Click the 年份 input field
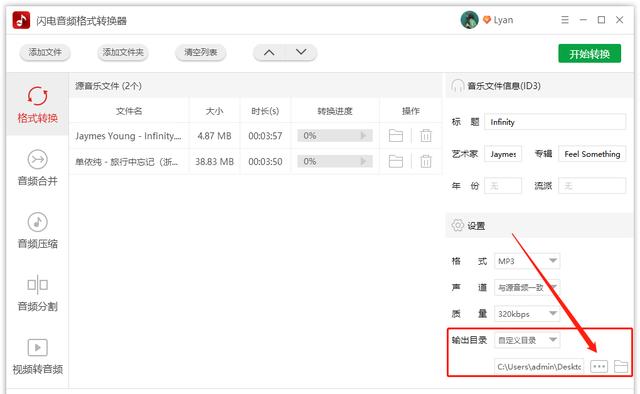This screenshot has height=394, width=640. point(503,186)
